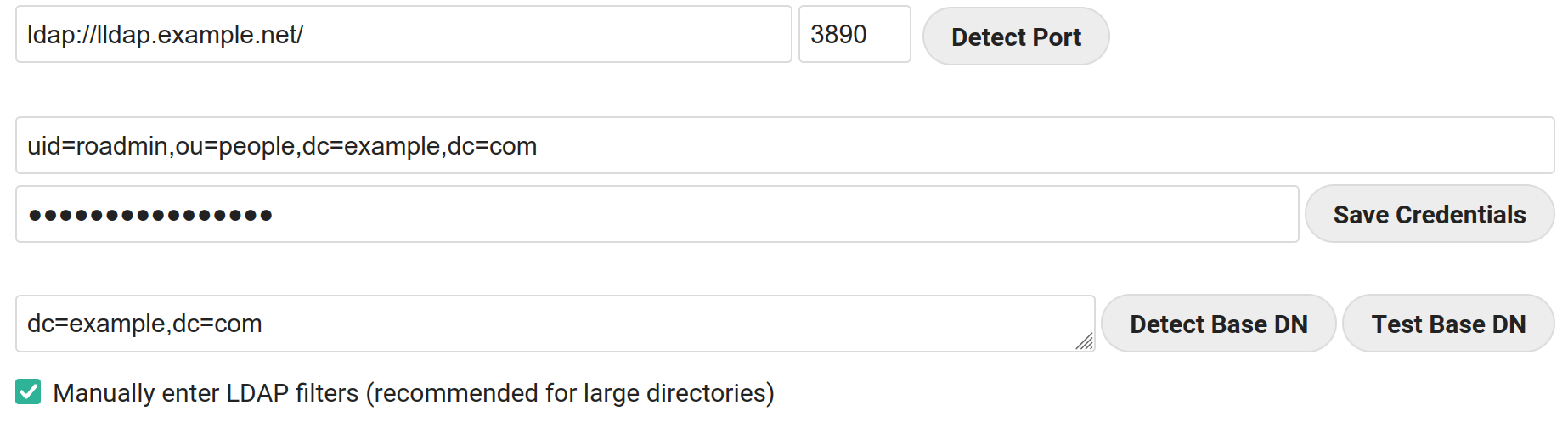Click the "3890" port number text
Screen dimensions: 1568x445
coord(838,35)
